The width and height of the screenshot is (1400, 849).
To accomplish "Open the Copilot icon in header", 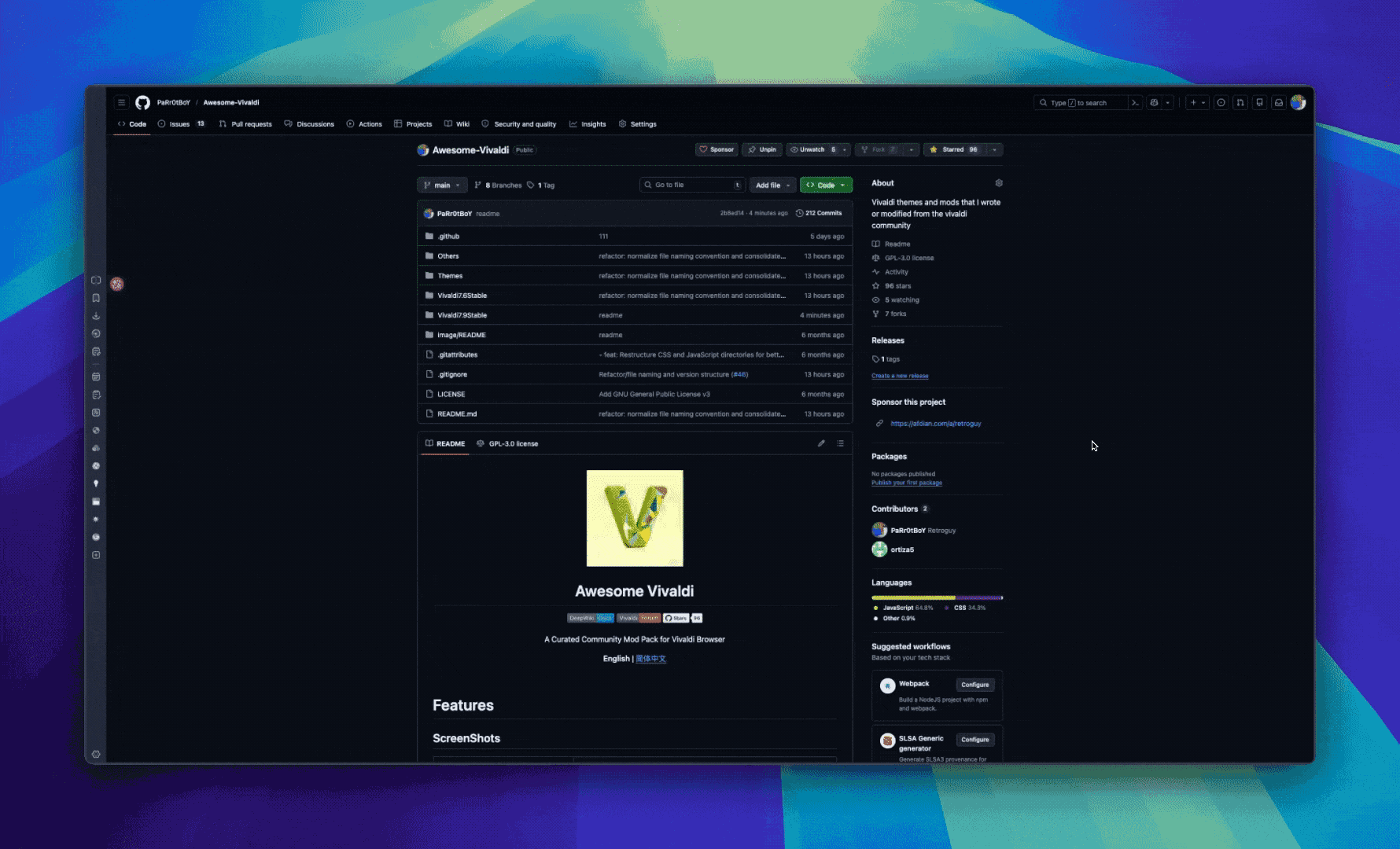I will point(1154,102).
